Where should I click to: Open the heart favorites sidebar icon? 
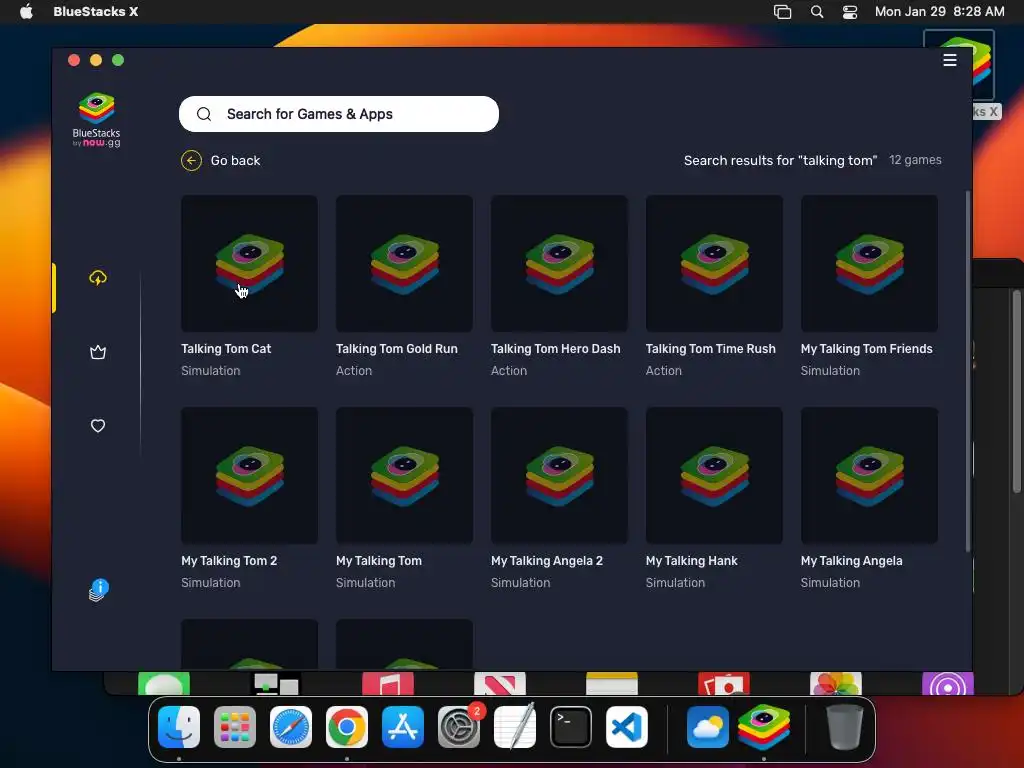coord(98,426)
